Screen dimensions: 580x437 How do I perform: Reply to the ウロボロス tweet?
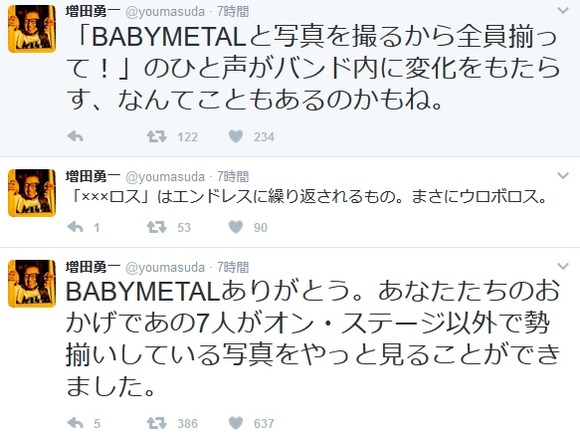pyautogui.click(x=75, y=227)
